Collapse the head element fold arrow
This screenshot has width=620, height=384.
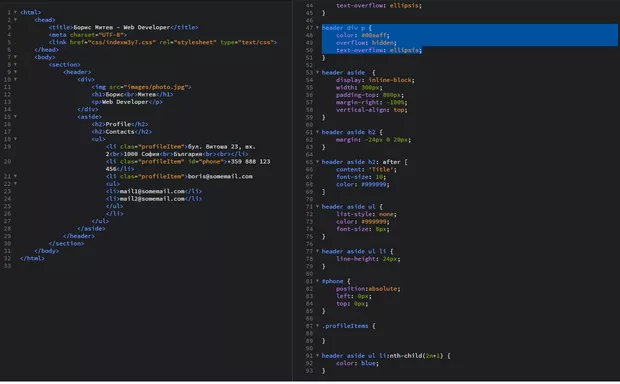coord(15,20)
